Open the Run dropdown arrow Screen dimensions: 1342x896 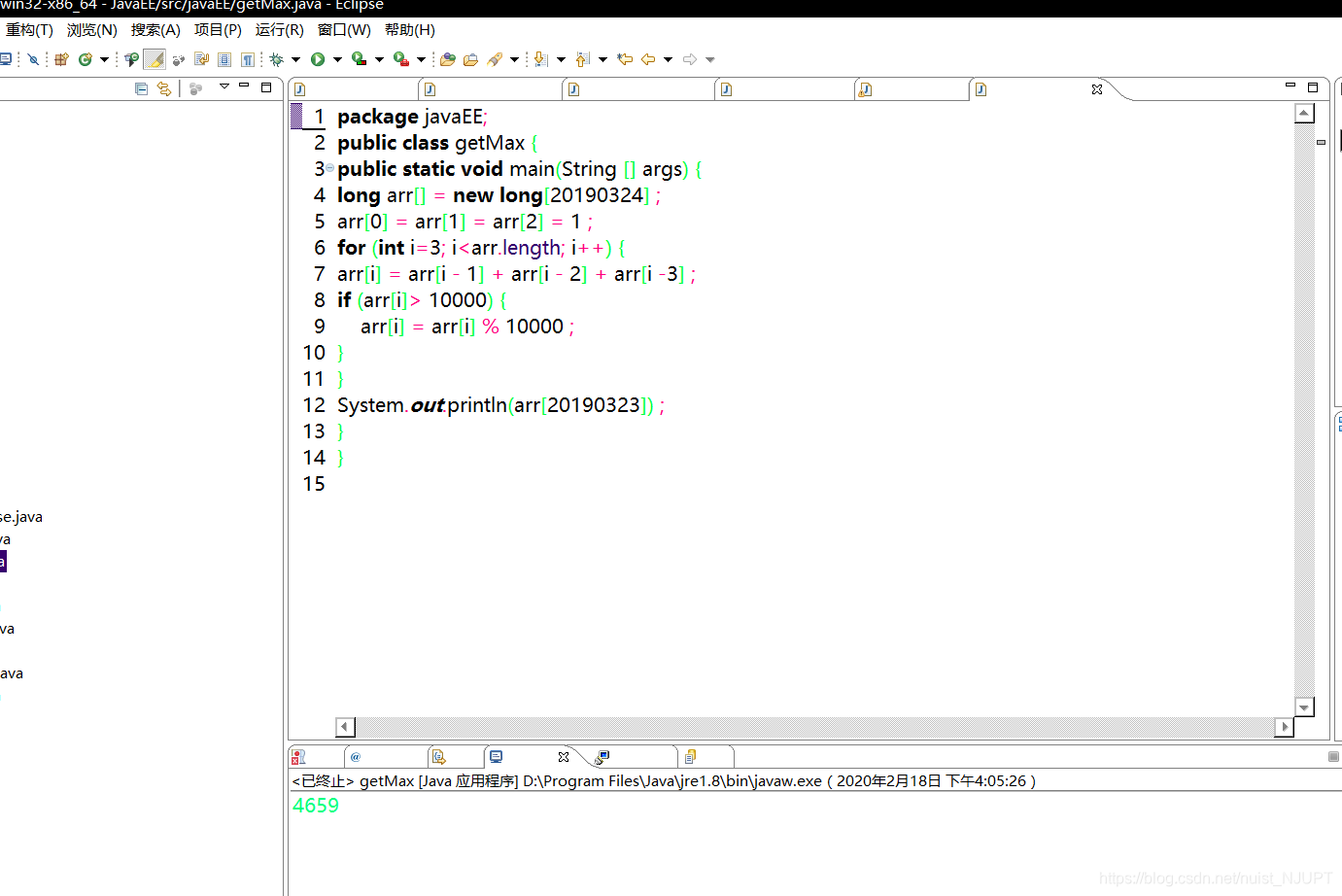coord(337,59)
